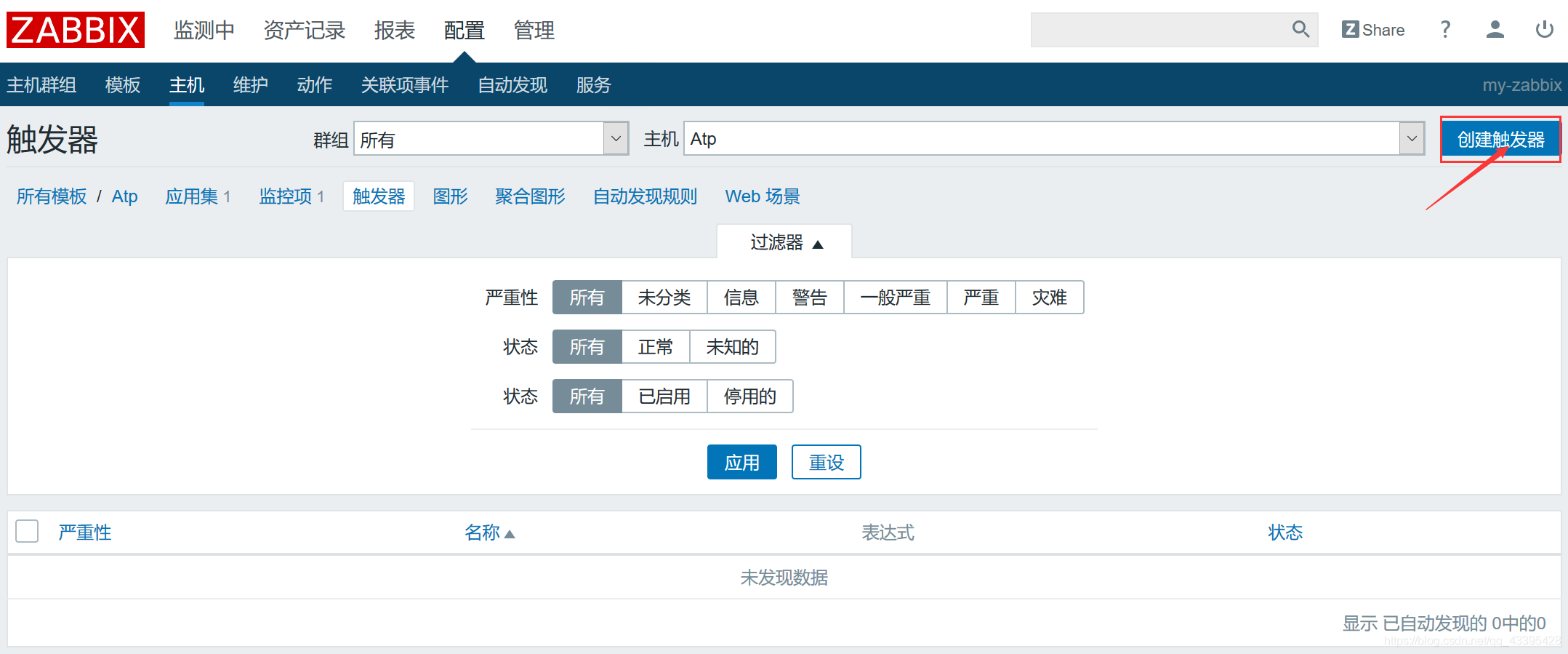The height and width of the screenshot is (654, 1568).
Task: Check the select-all table checkbox
Action: point(27,531)
